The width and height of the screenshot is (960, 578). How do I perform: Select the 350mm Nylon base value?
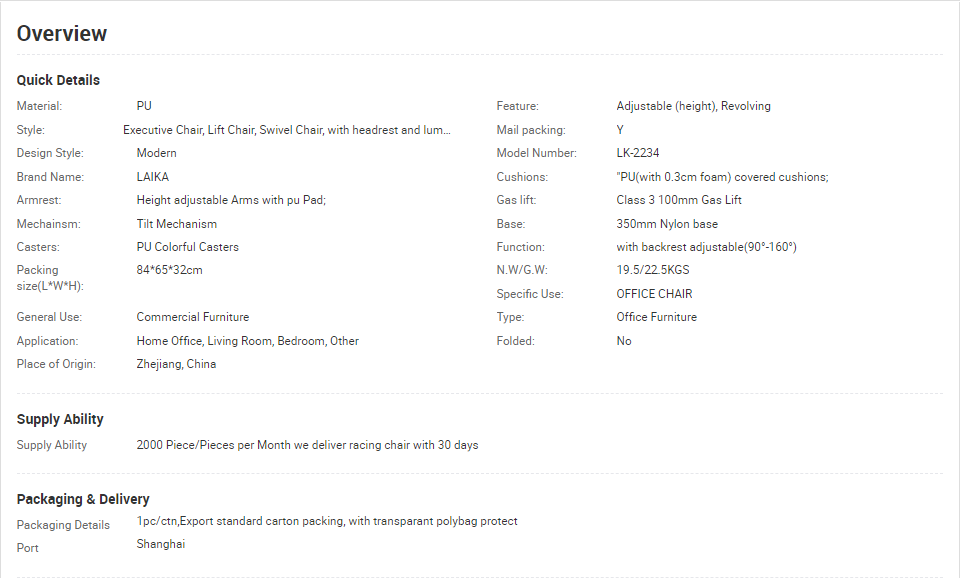(667, 224)
